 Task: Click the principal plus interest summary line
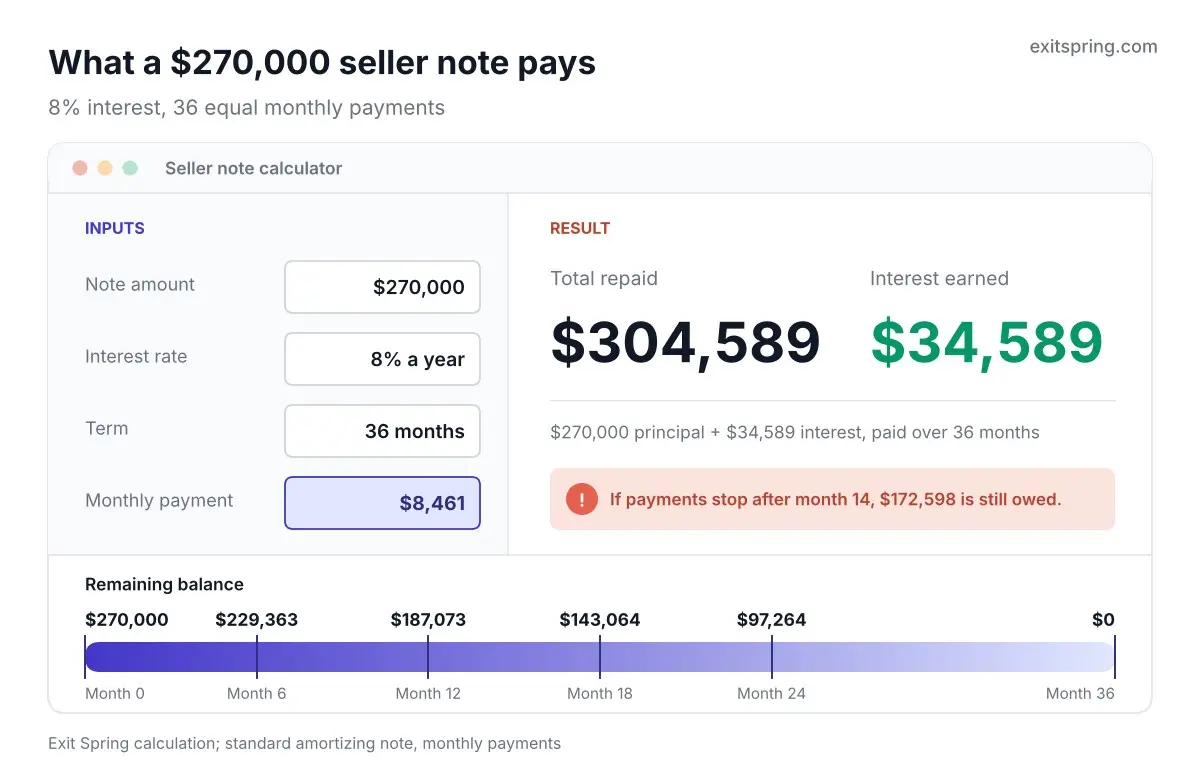click(795, 433)
